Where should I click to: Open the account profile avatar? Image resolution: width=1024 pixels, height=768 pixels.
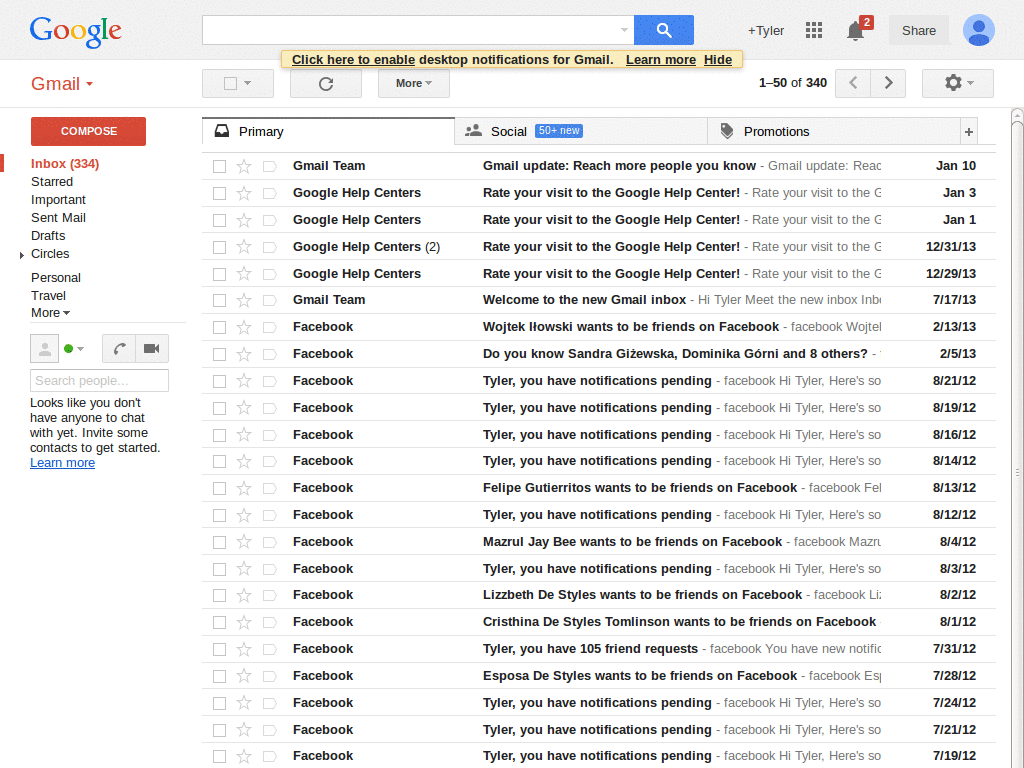tap(978, 30)
